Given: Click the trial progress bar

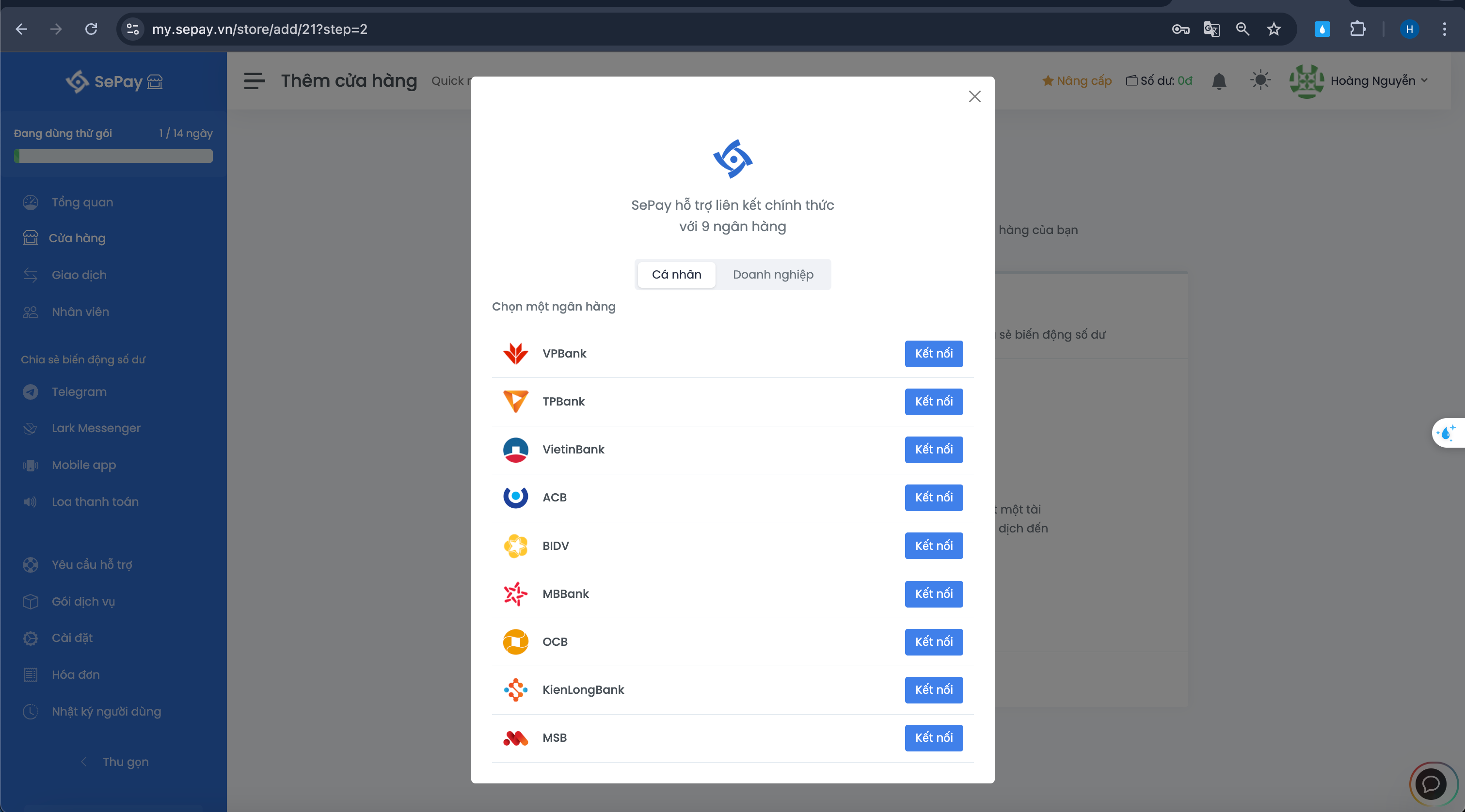Looking at the screenshot, I should point(113,156).
